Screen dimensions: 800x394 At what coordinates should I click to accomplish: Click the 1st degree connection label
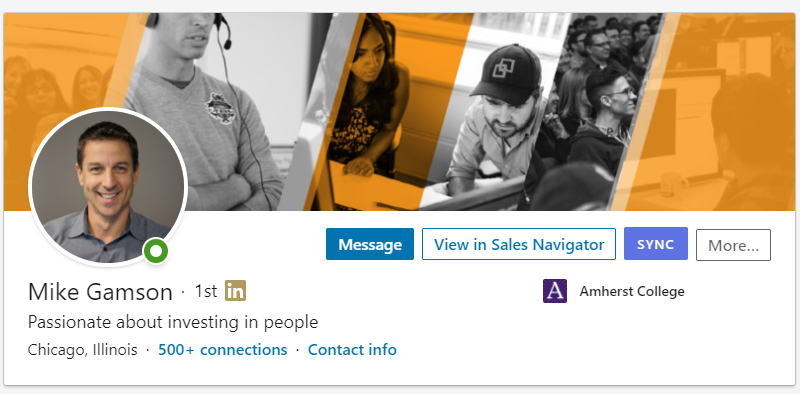(206, 291)
